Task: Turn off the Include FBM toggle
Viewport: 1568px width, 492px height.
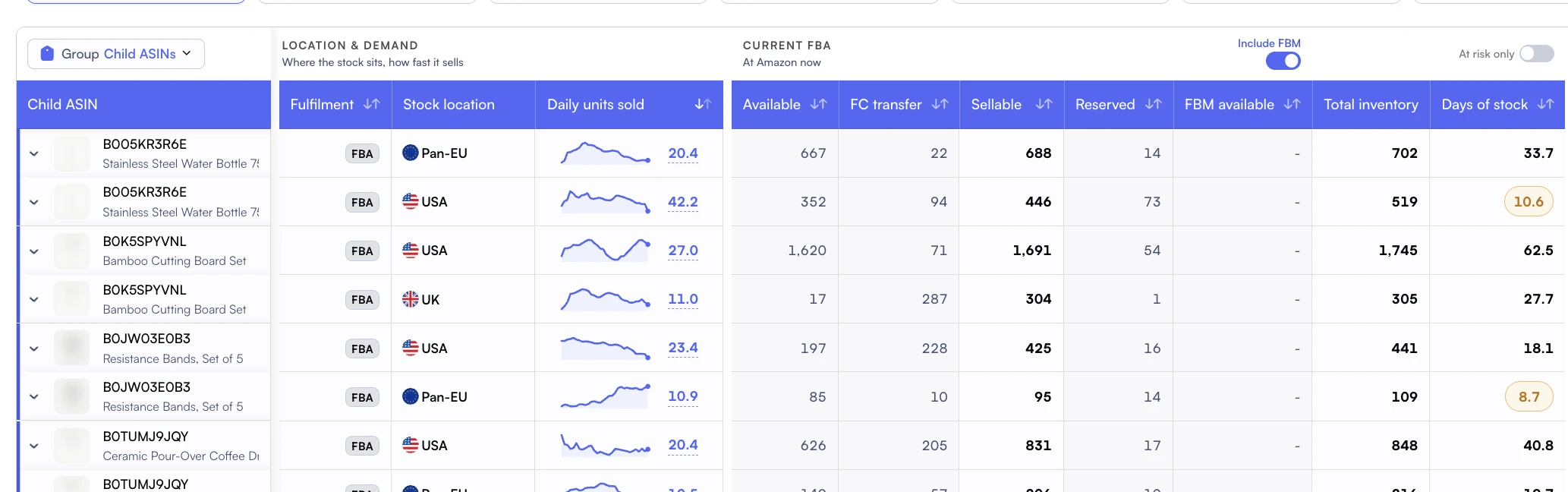Action: pos(1283,61)
